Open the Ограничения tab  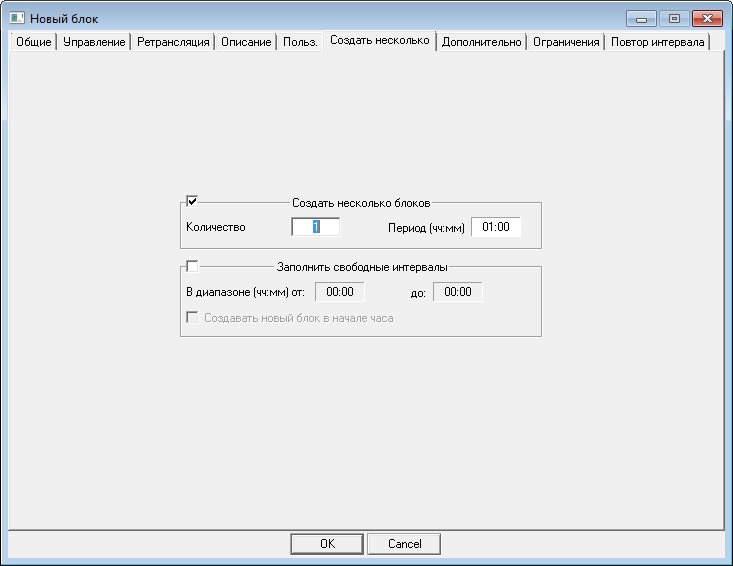[x=566, y=42]
